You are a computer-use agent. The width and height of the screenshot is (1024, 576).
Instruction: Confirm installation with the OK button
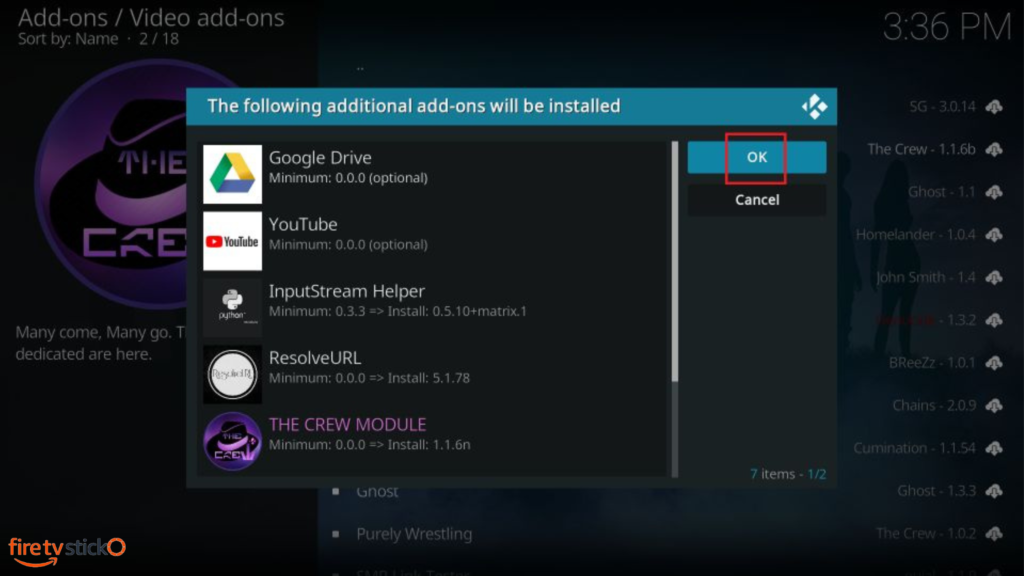756,157
